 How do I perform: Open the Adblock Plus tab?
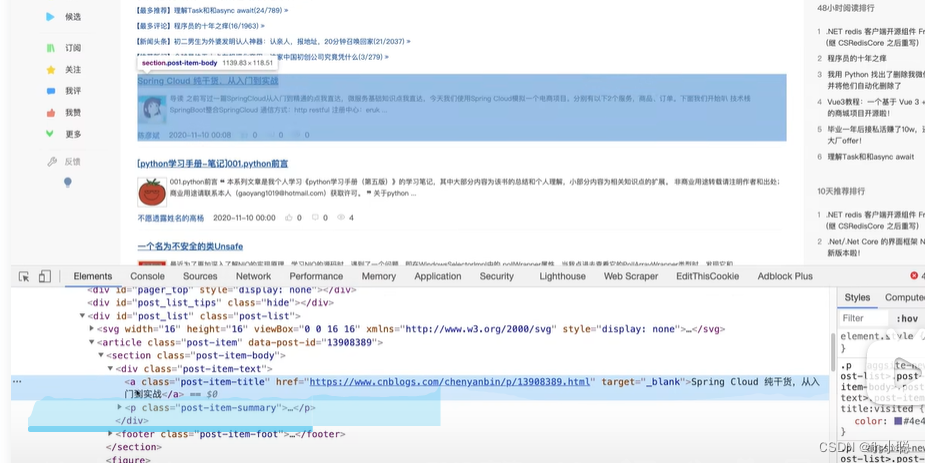click(x=785, y=276)
